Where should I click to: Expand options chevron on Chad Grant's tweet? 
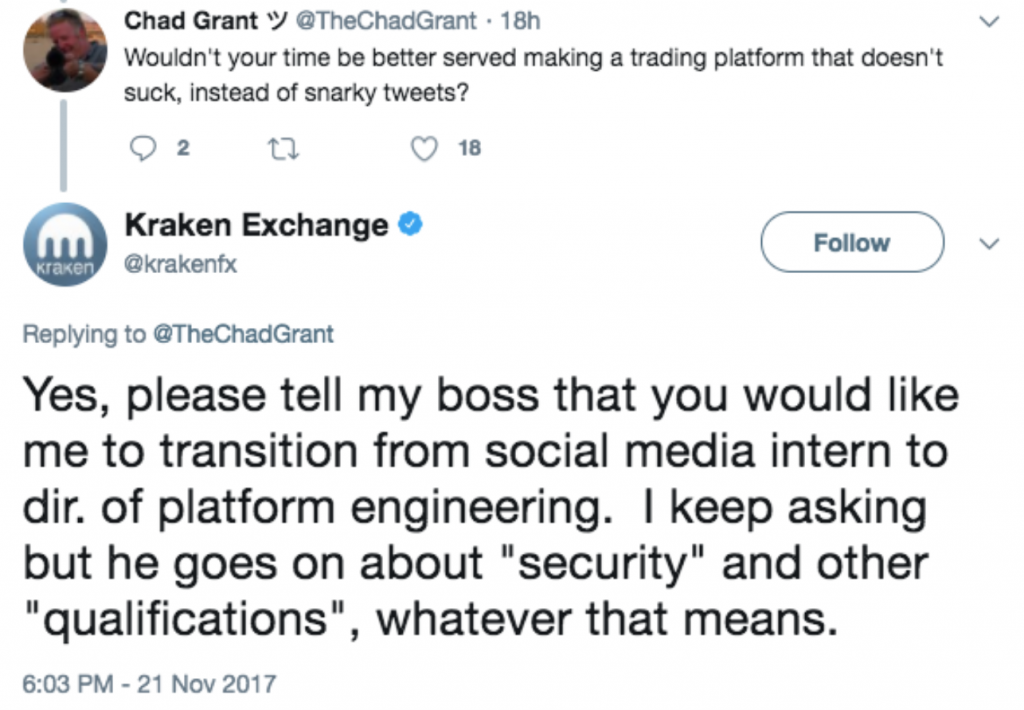click(x=990, y=22)
